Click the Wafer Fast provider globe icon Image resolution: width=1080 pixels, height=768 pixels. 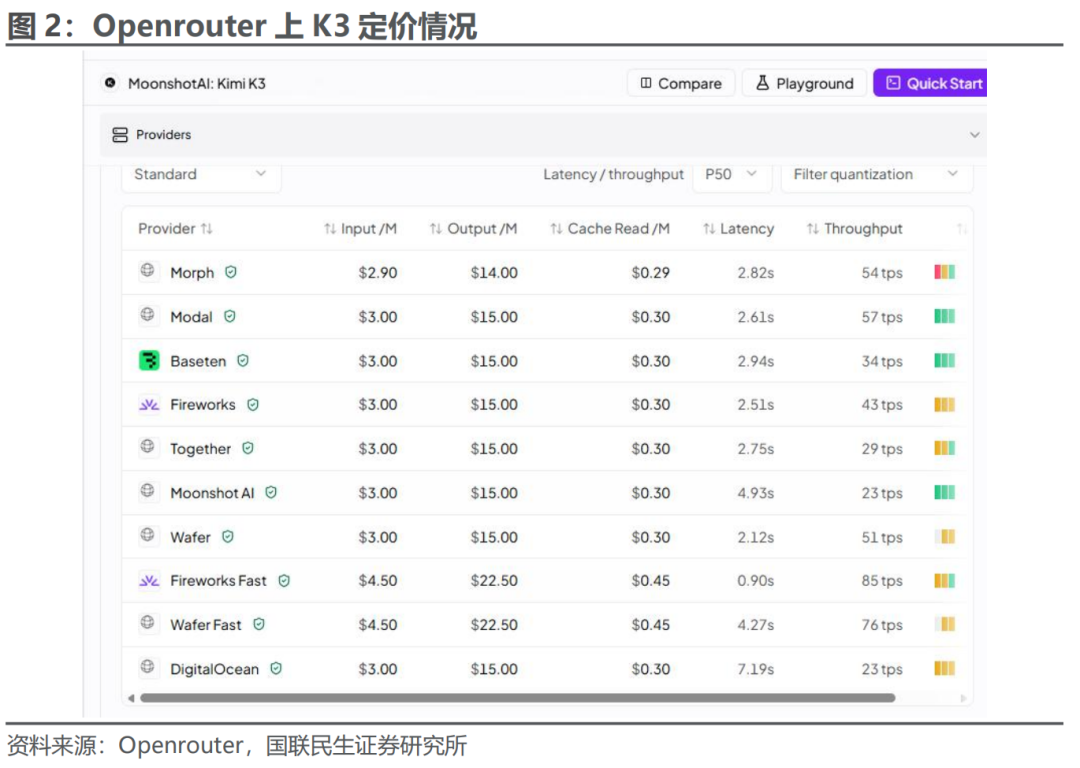coord(147,623)
